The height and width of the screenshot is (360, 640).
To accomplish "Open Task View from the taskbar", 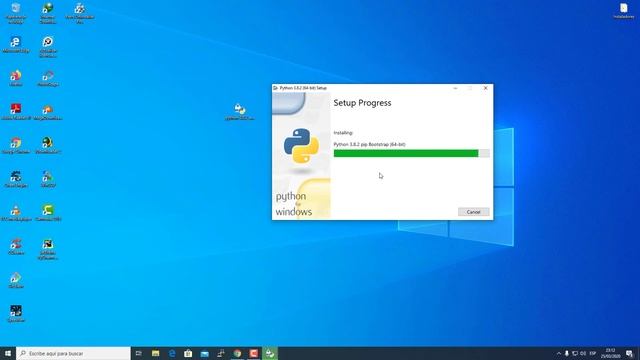I will (x=139, y=353).
